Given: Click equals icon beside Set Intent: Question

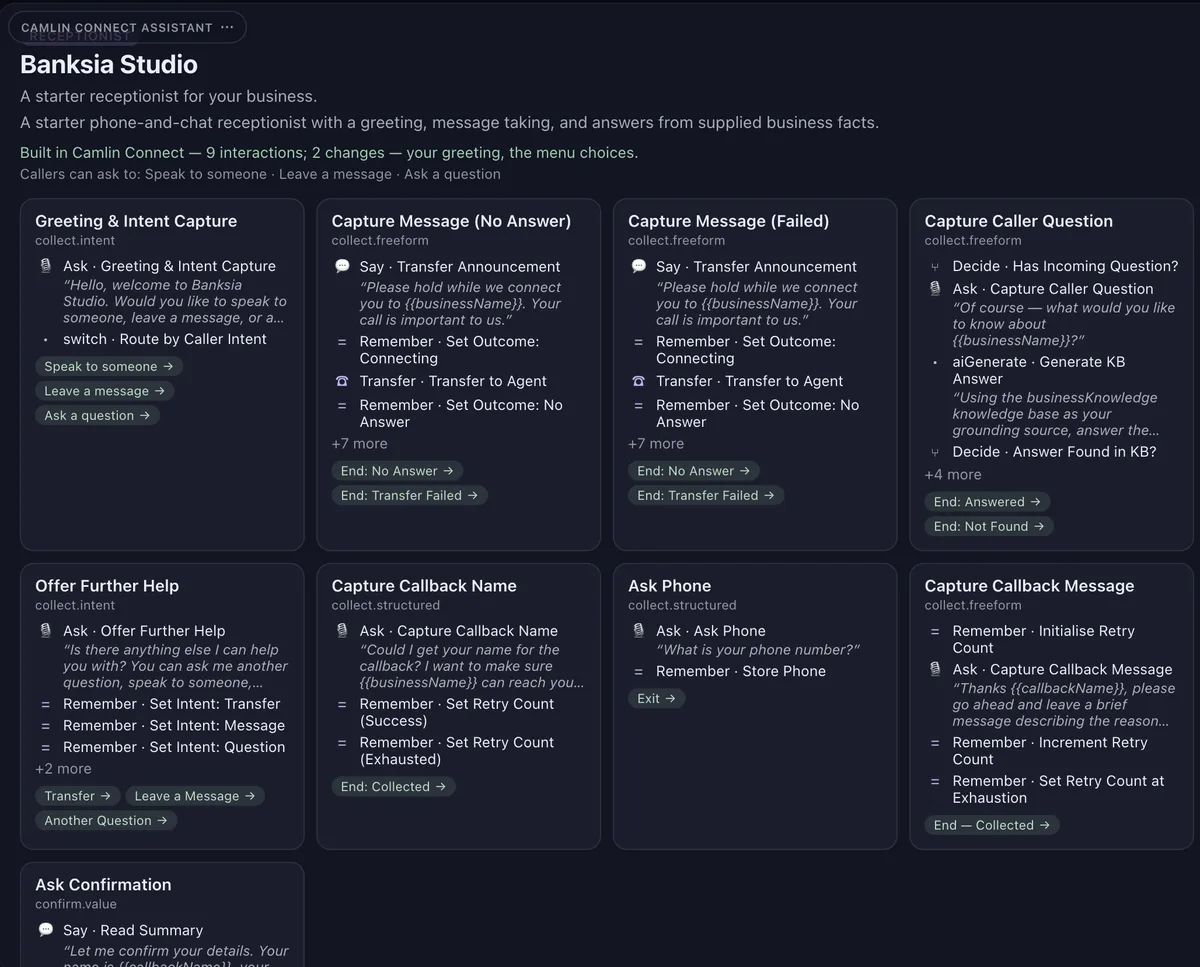Looking at the screenshot, I should pyautogui.click(x=45, y=747).
